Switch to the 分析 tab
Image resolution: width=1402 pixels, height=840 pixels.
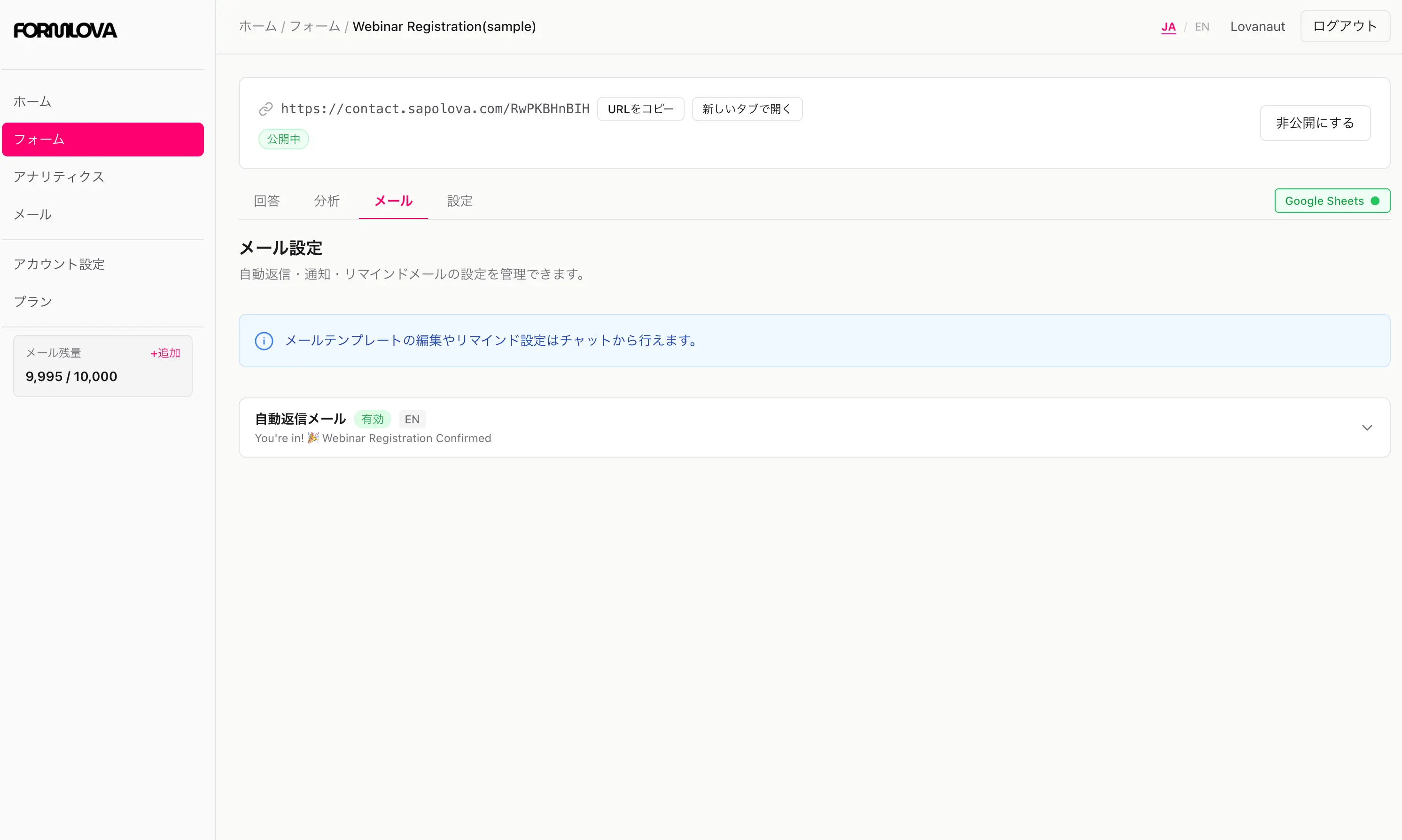tap(327, 201)
